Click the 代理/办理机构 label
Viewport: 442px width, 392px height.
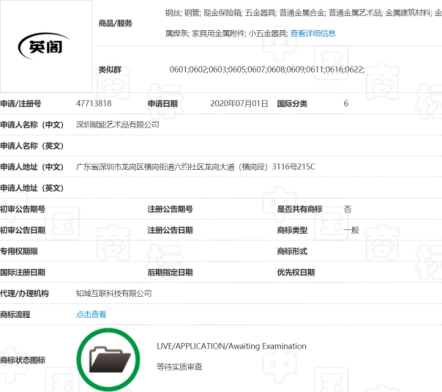coord(24,293)
